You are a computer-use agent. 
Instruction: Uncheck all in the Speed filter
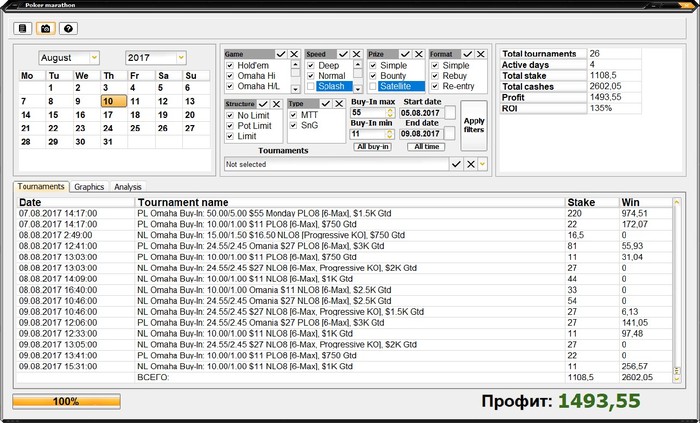(357, 54)
